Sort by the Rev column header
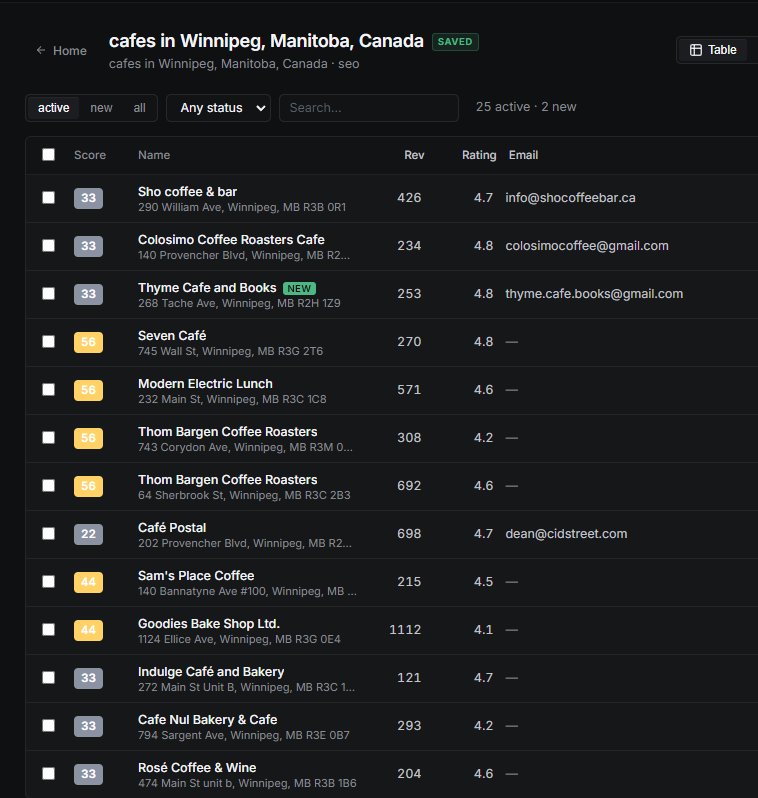 coord(414,155)
